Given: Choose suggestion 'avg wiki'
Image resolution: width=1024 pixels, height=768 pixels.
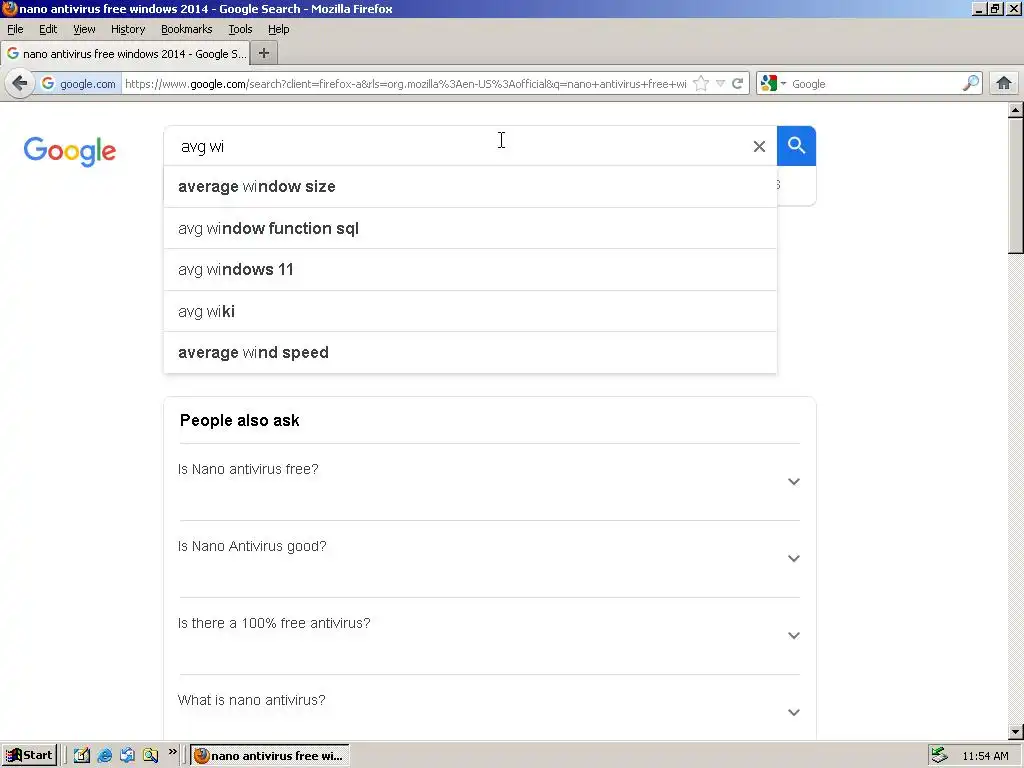Looking at the screenshot, I should click(x=470, y=312).
